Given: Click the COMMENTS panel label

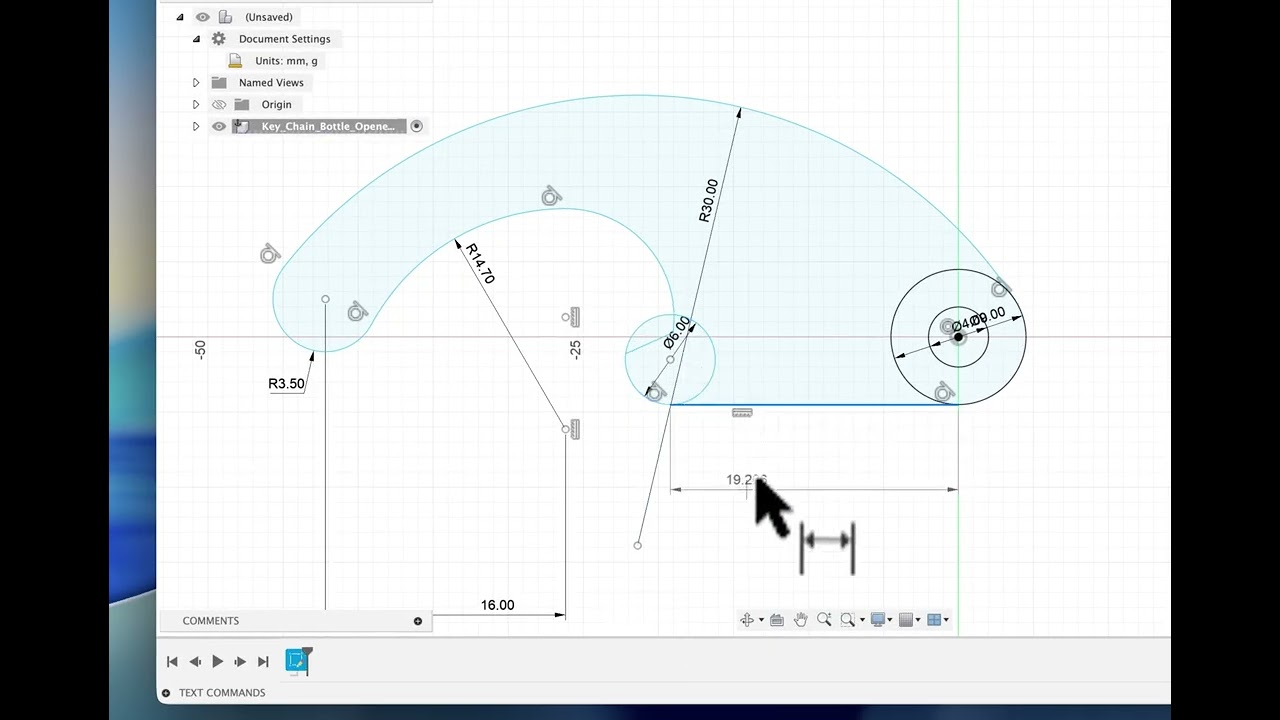Looking at the screenshot, I should (x=211, y=621).
